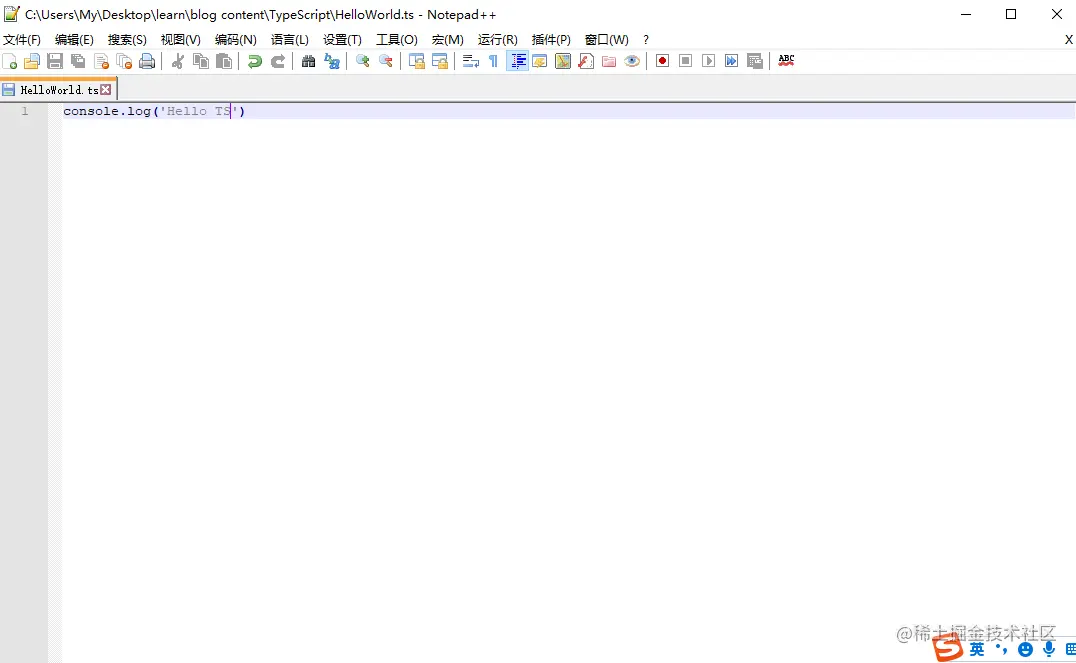
Task: Create a new file with the toolbar New icon
Action: point(10,61)
